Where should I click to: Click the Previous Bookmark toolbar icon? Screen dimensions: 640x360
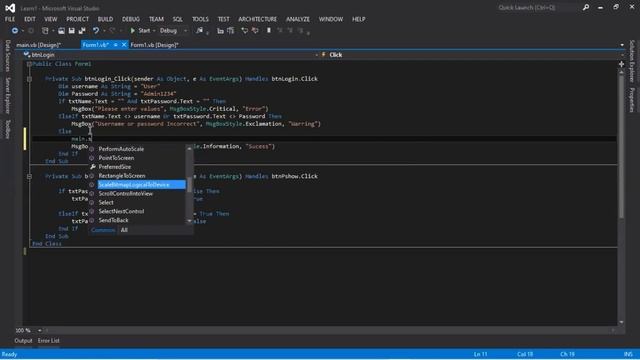pos(280,31)
